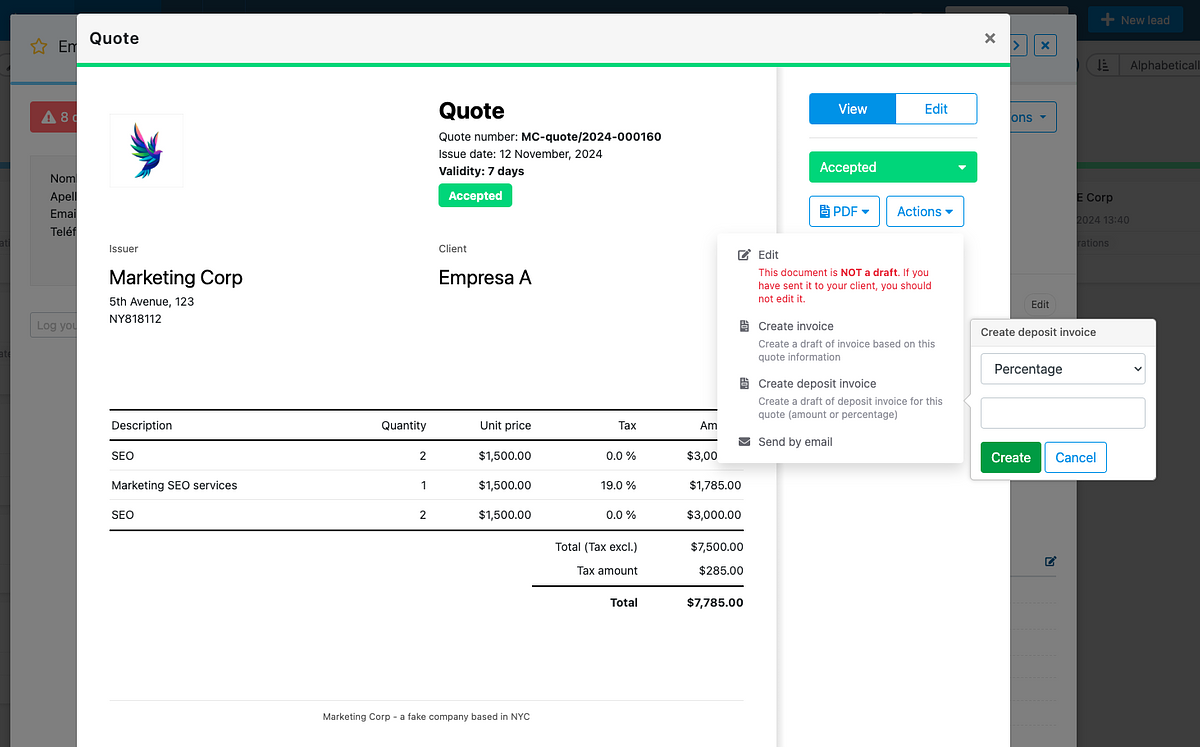Star the lead using the favorite icon
The height and width of the screenshot is (747, 1200).
(x=38, y=46)
